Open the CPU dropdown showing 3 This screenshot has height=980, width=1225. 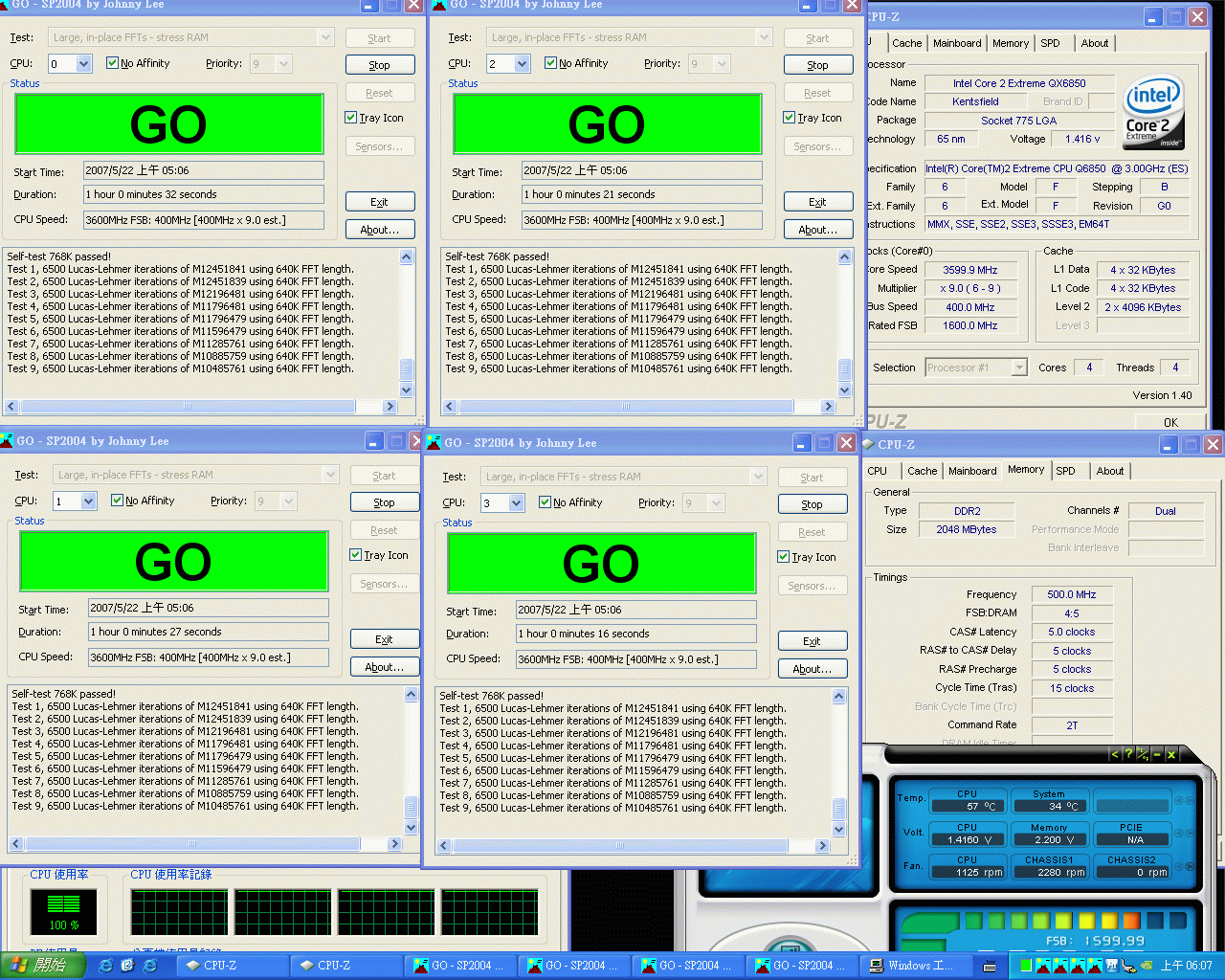point(516,503)
